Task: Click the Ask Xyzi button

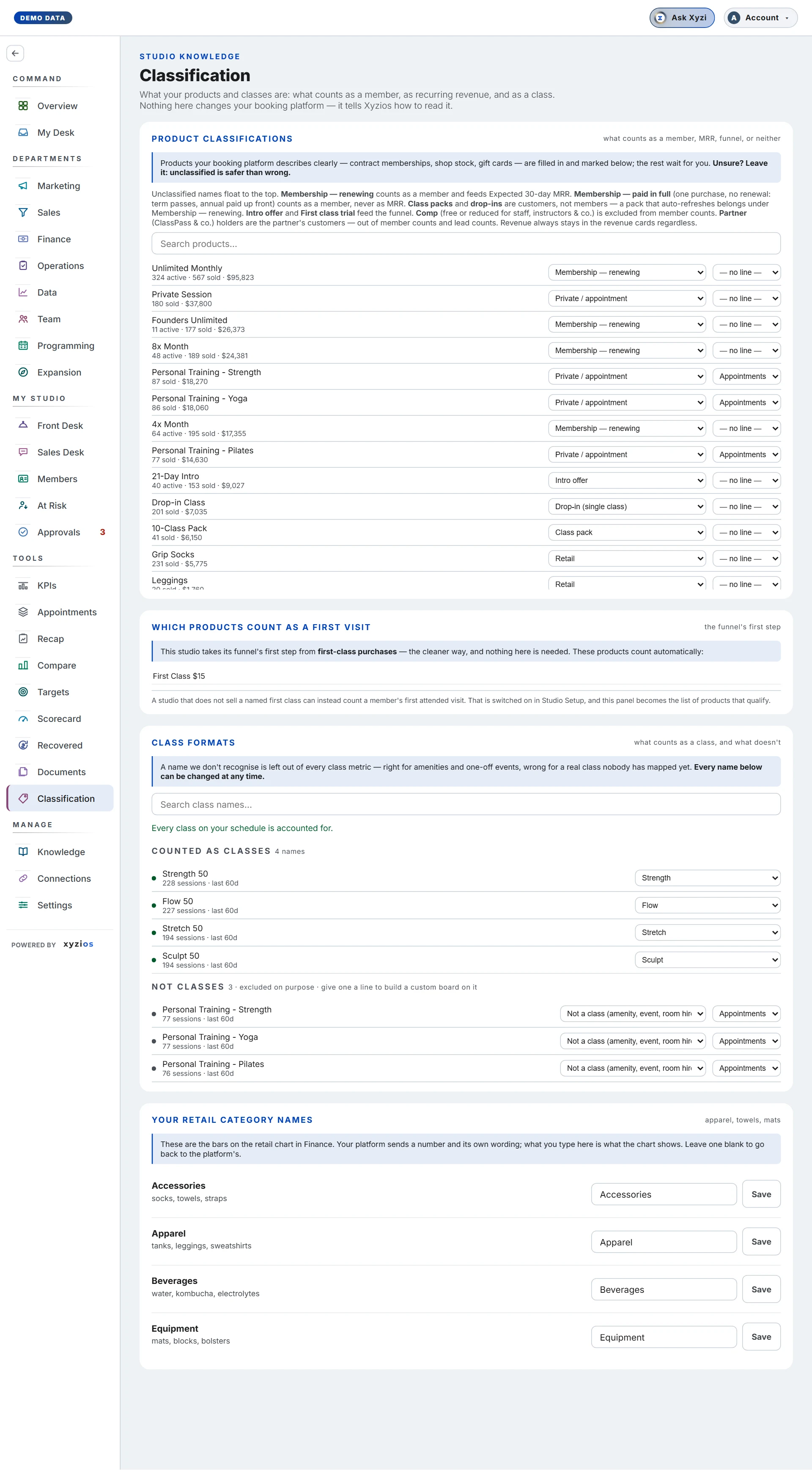Action: 682,18
